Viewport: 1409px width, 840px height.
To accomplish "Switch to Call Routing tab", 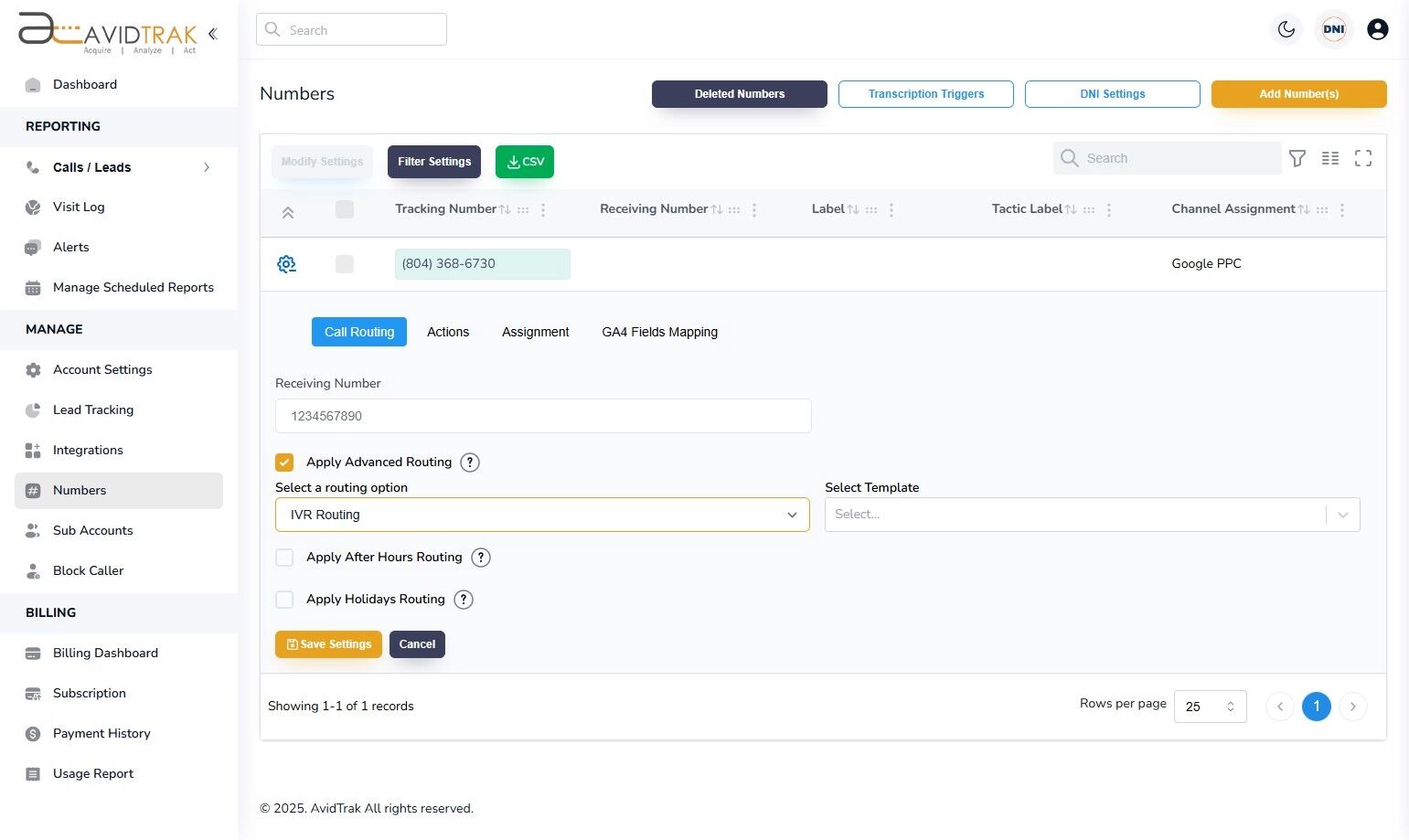I will (x=359, y=332).
